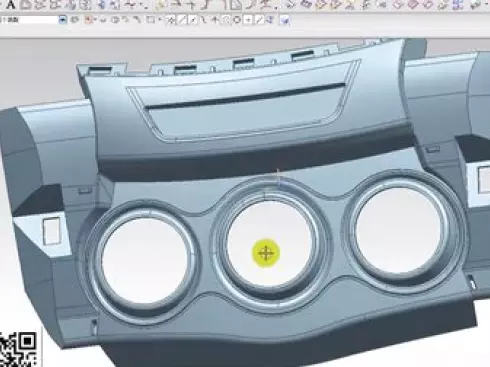Expand the small arrow beside the orange icon
The height and width of the screenshot is (367, 490).
95,20
